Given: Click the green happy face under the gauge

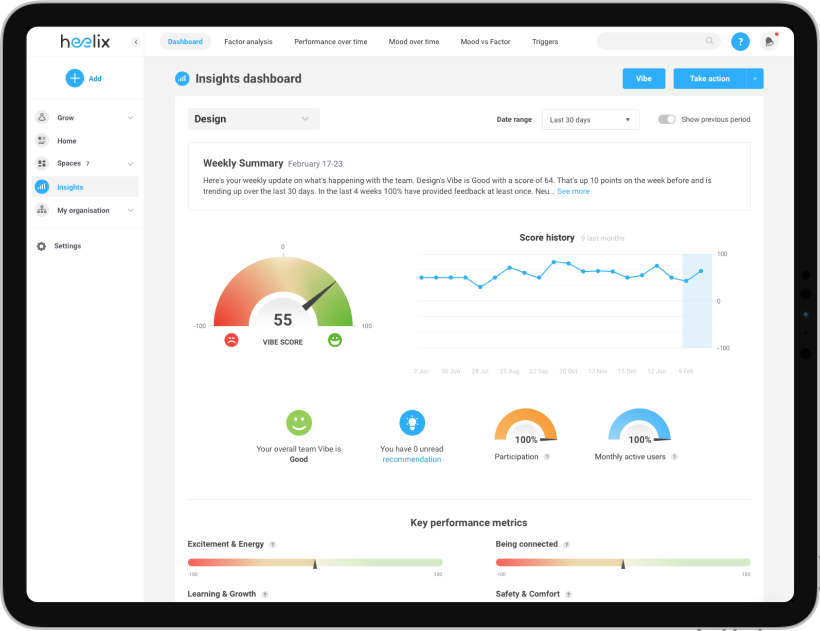Looking at the screenshot, I should [335, 340].
